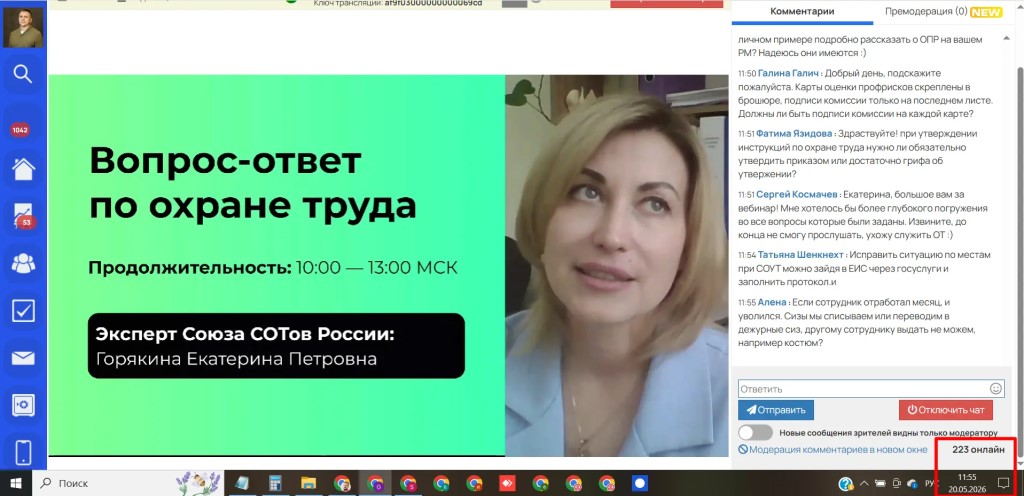Open the OneDrive cloud tray icon
The width and height of the screenshot is (1024, 496).
pyautogui.click(x=912, y=484)
